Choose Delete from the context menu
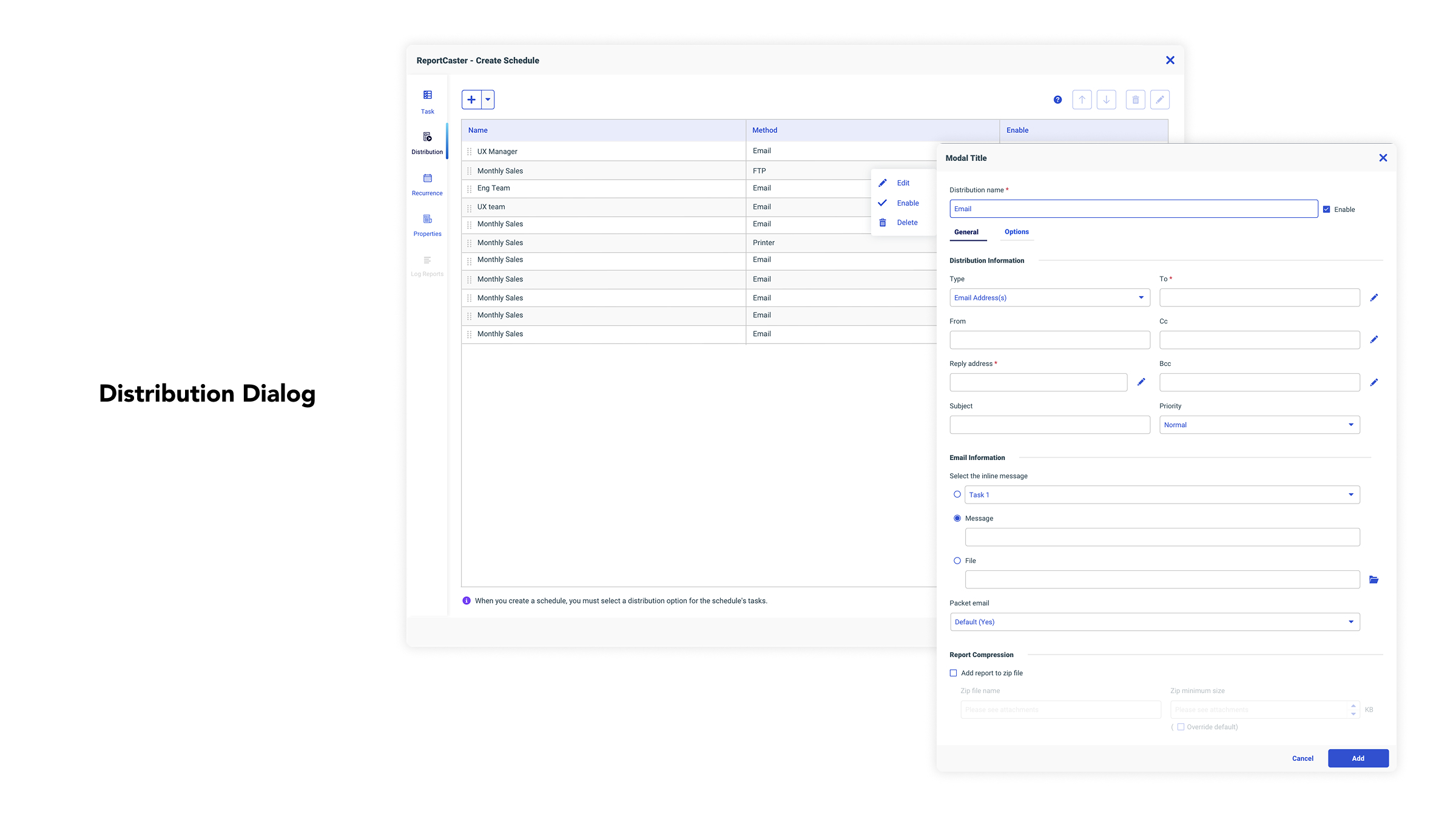The height and width of the screenshot is (819, 1456). (x=907, y=223)
